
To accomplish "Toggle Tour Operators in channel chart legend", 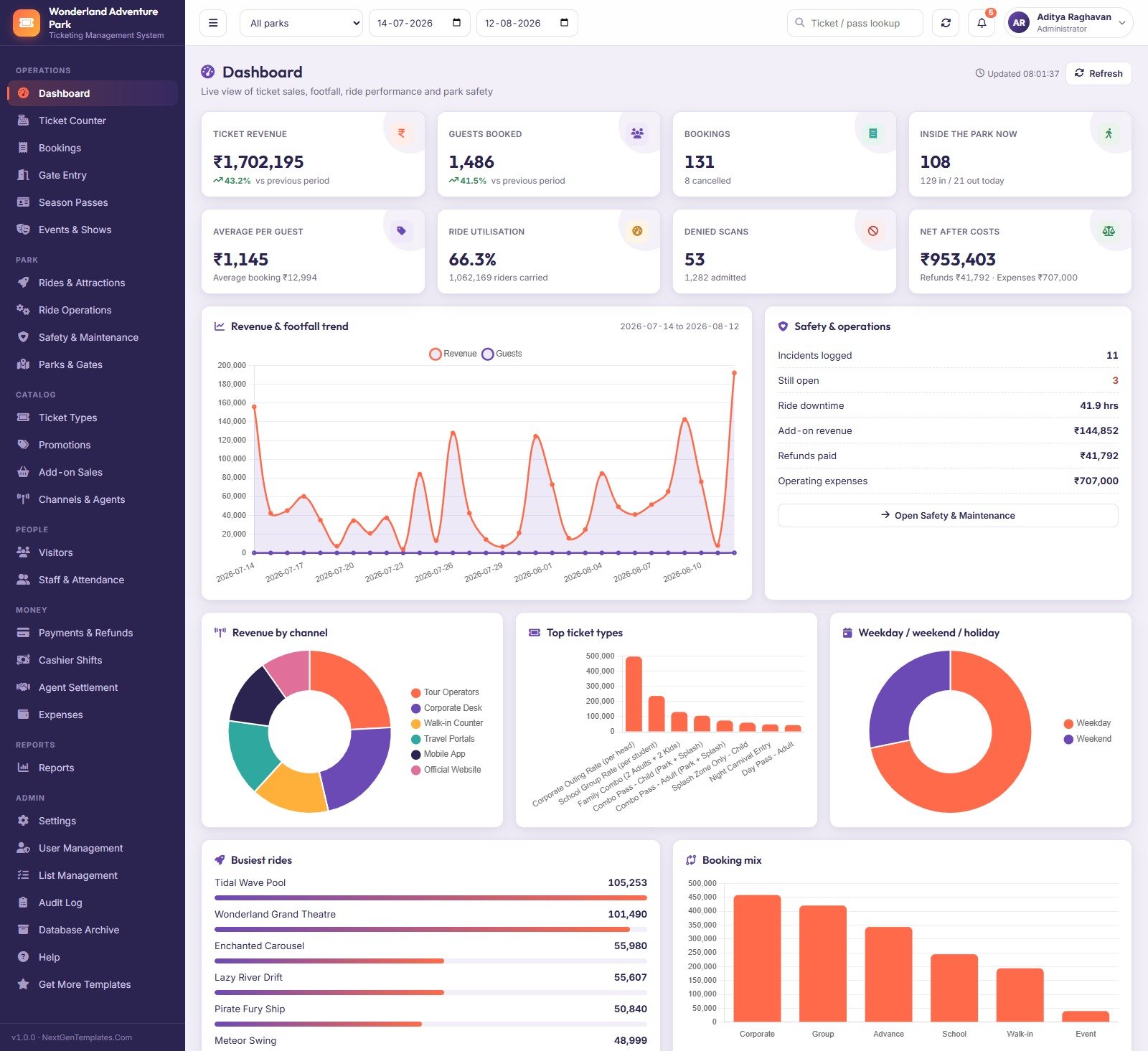I will [445, 692].
